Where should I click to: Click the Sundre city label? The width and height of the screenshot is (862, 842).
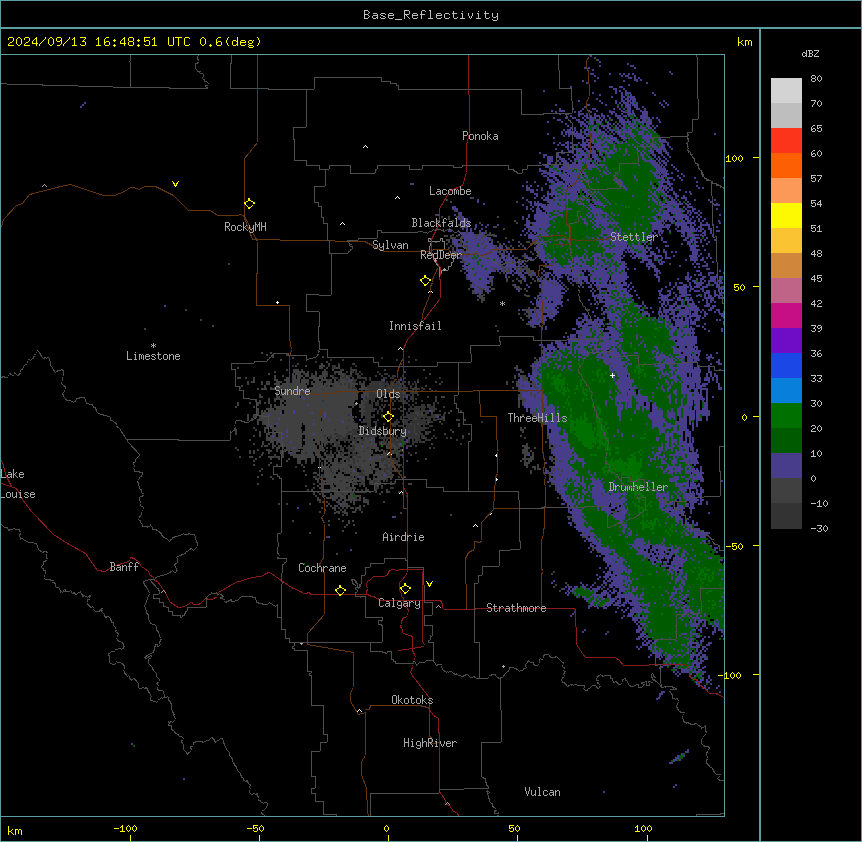pos(292,391)
